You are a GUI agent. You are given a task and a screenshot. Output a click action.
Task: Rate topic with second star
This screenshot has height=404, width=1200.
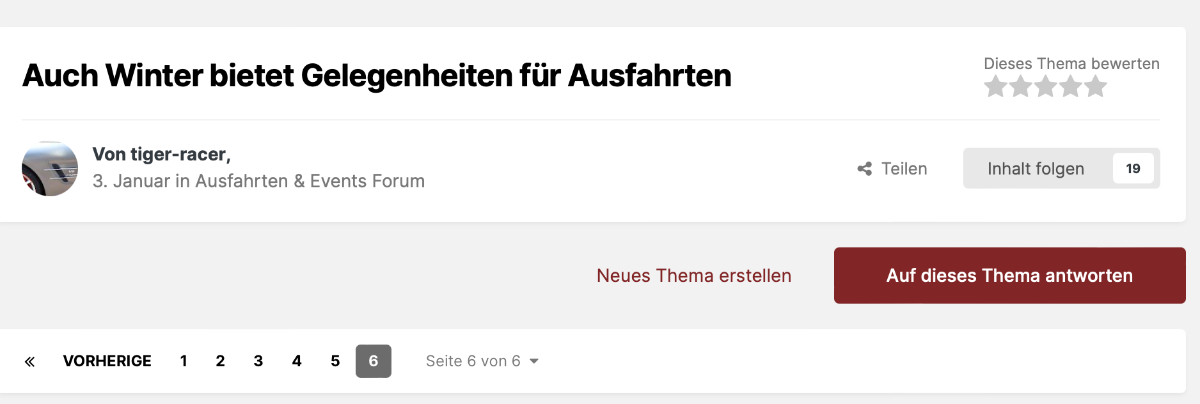click(1020, 87)
